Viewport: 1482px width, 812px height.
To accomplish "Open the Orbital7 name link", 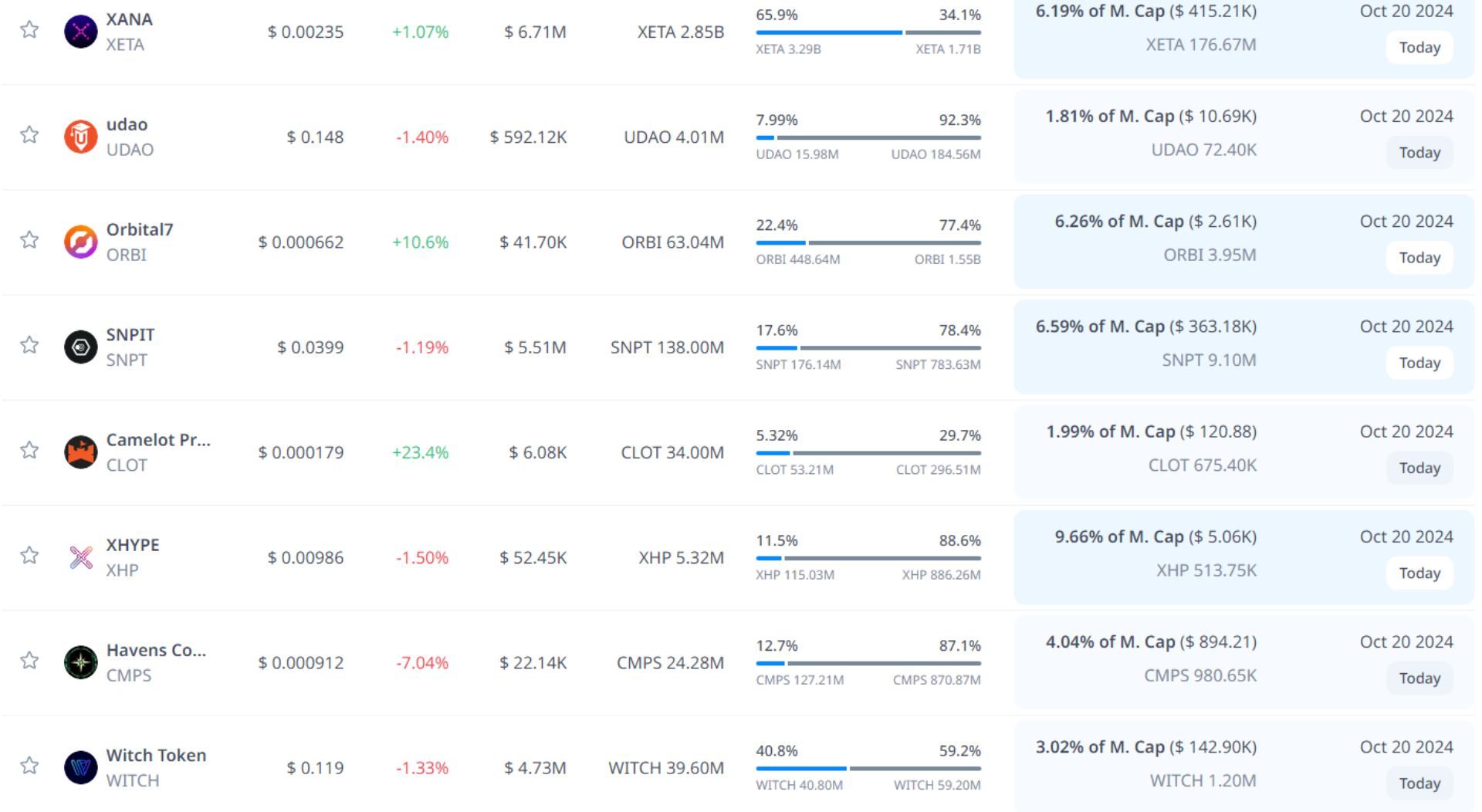I will click(x=140, y=230).
